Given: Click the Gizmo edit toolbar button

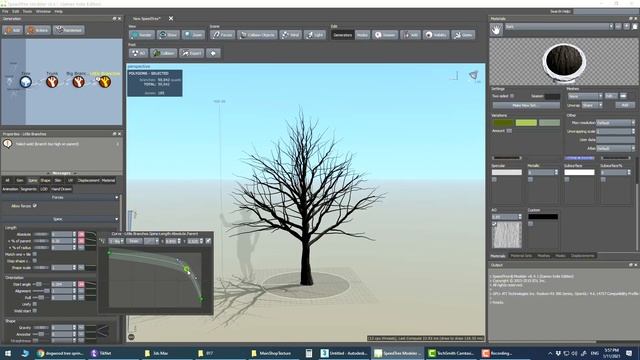Looking at the screenshot, I should 463,35.
